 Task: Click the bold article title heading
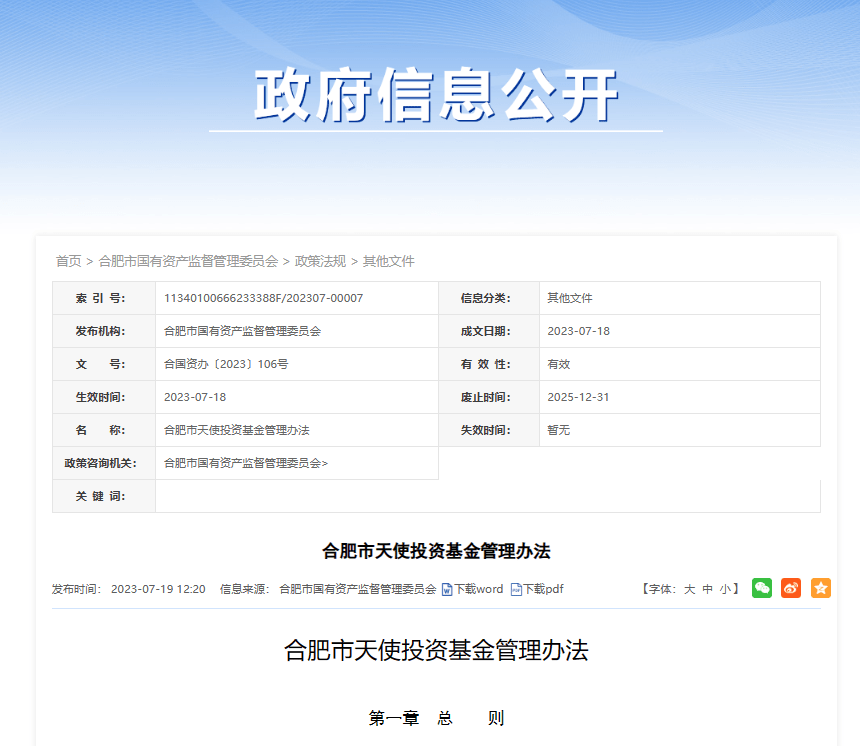[436, 551]
